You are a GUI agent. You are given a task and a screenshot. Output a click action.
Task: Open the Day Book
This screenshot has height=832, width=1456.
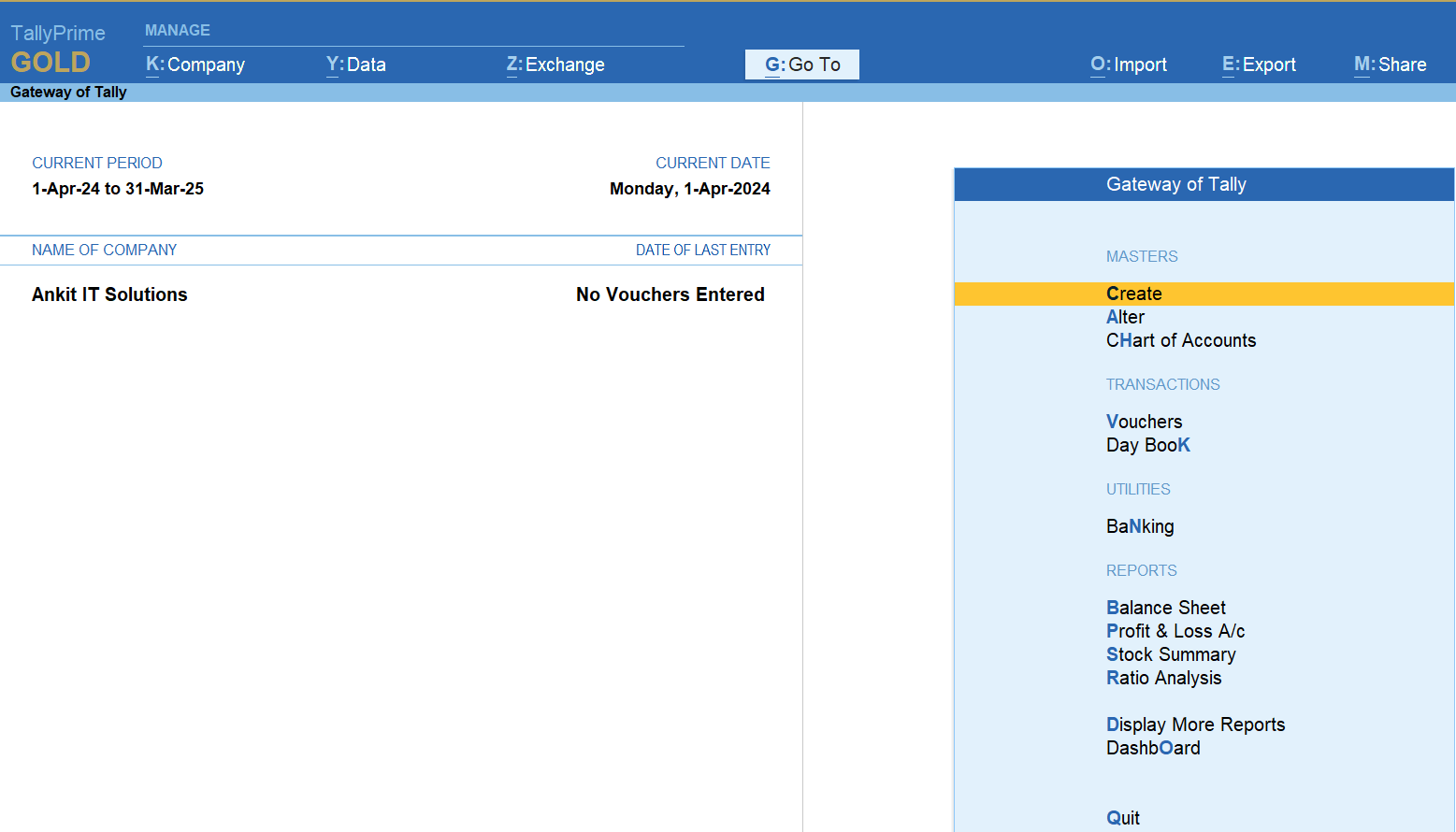tap(1147, 445)
